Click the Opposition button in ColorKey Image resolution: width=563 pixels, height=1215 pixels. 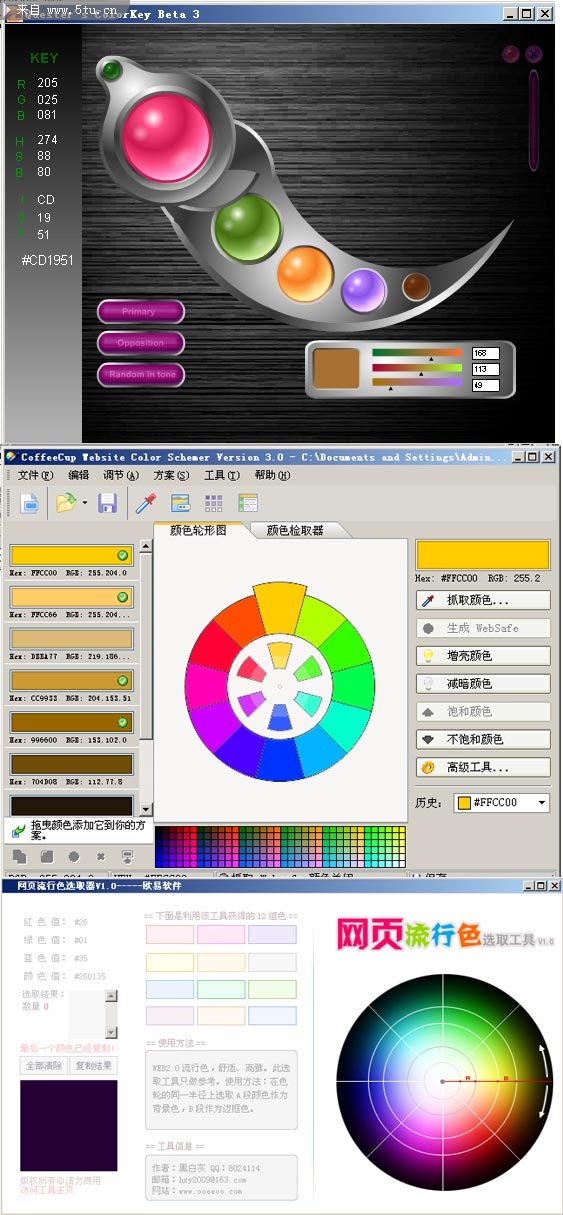141,343
